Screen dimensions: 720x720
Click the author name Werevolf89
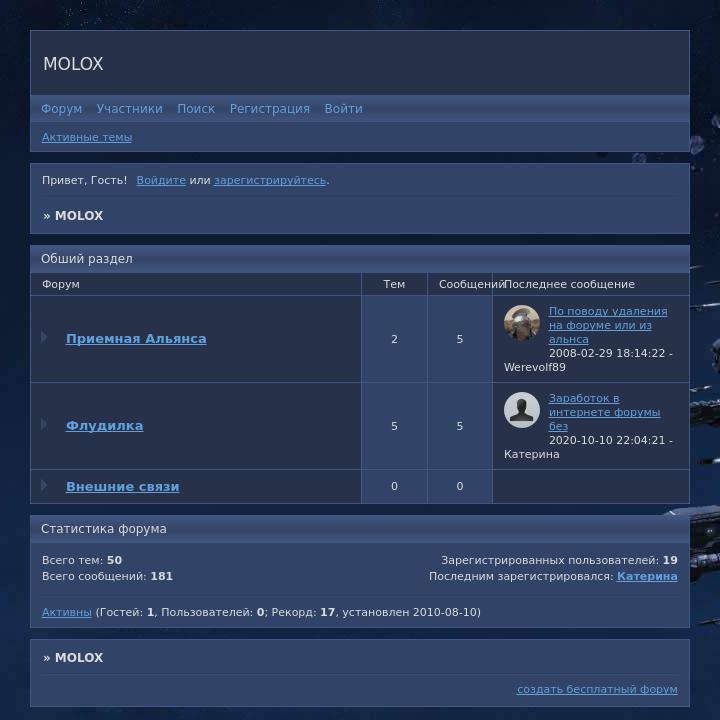click(534, 367)
